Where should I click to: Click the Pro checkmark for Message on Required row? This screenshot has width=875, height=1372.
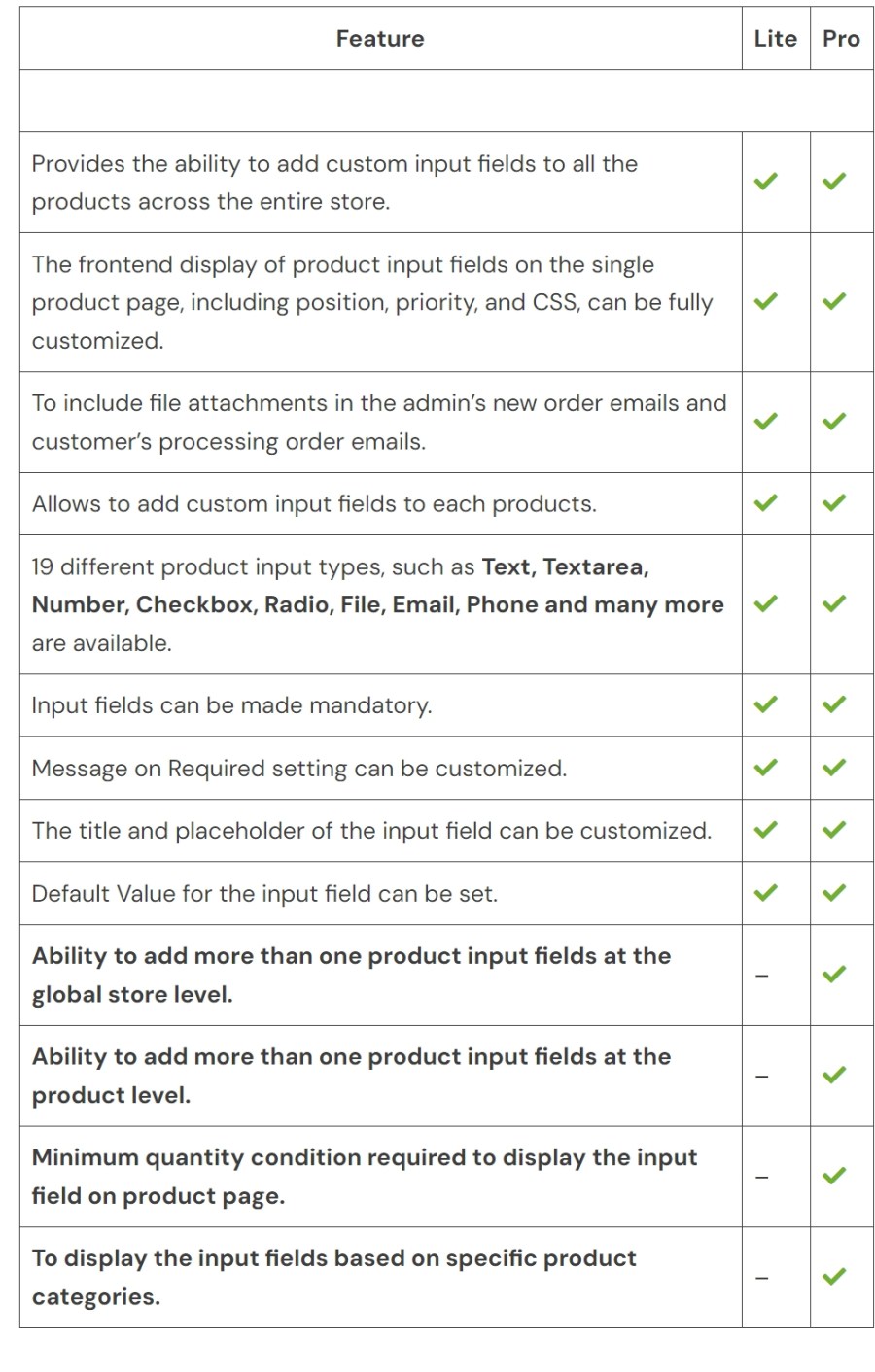(x=834, y=768)
